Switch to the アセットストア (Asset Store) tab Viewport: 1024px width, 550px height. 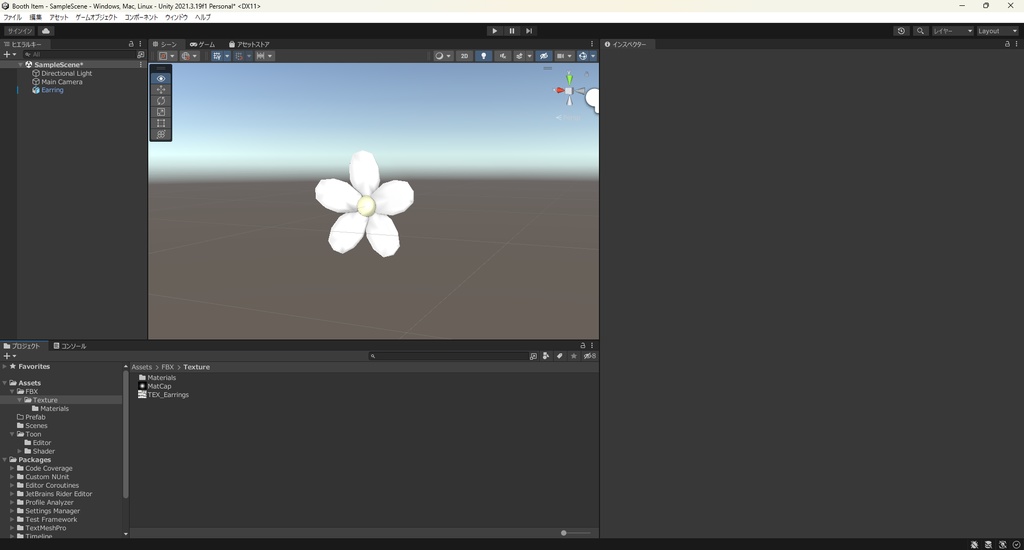tap(249, 44)
